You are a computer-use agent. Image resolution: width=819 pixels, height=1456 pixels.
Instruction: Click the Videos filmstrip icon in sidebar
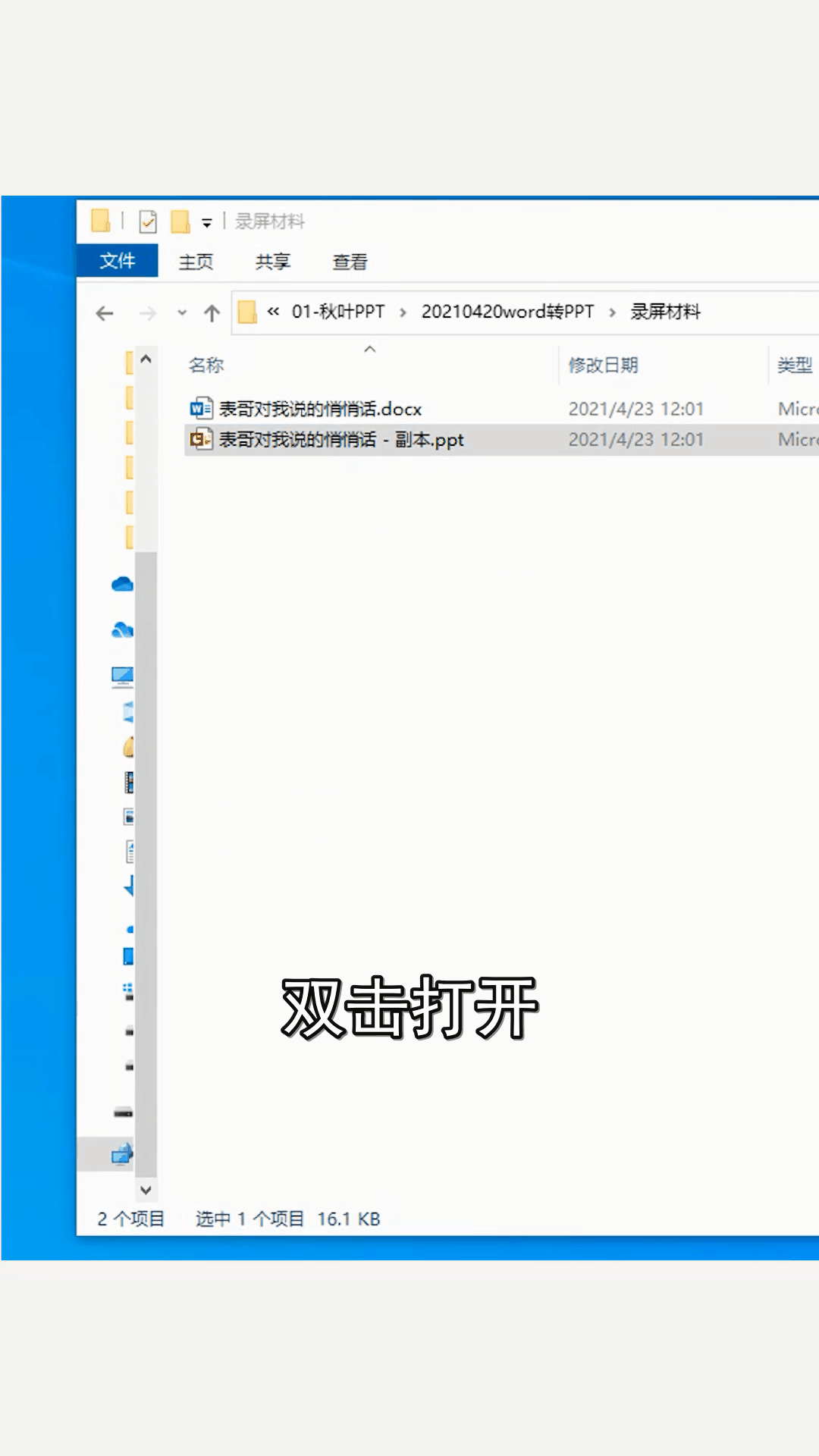click(x=129, y=782)
